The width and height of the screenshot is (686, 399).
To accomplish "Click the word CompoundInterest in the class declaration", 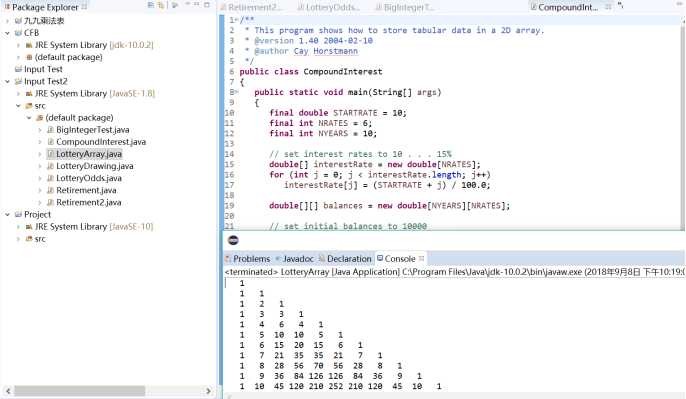I will 343,71.
